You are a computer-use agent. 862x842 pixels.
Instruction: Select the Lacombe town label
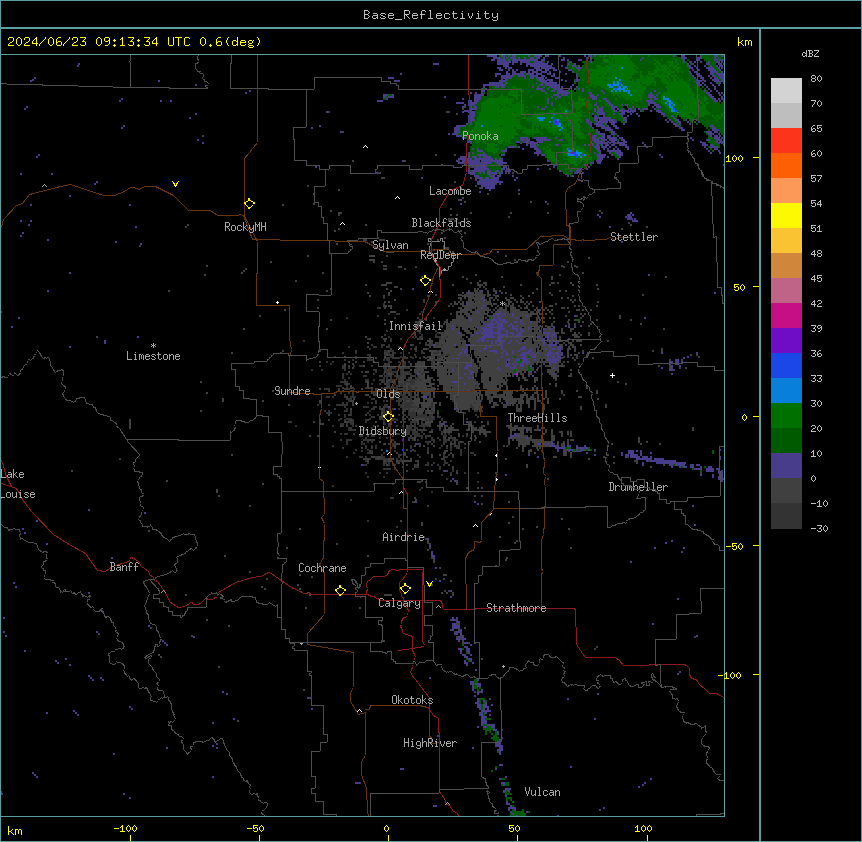[x=450, y=191]
